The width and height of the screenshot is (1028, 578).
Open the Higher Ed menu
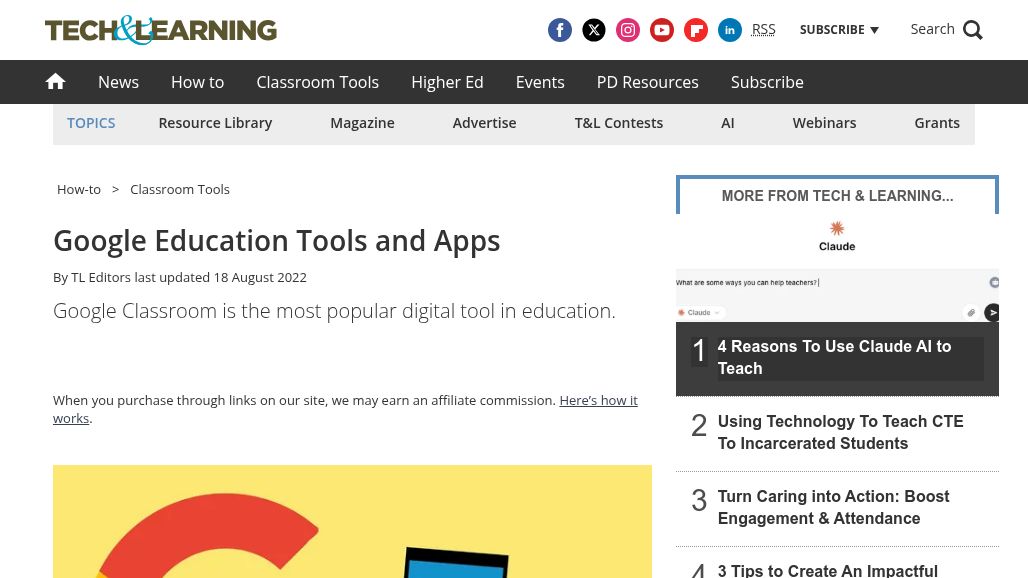pos(447,82)
